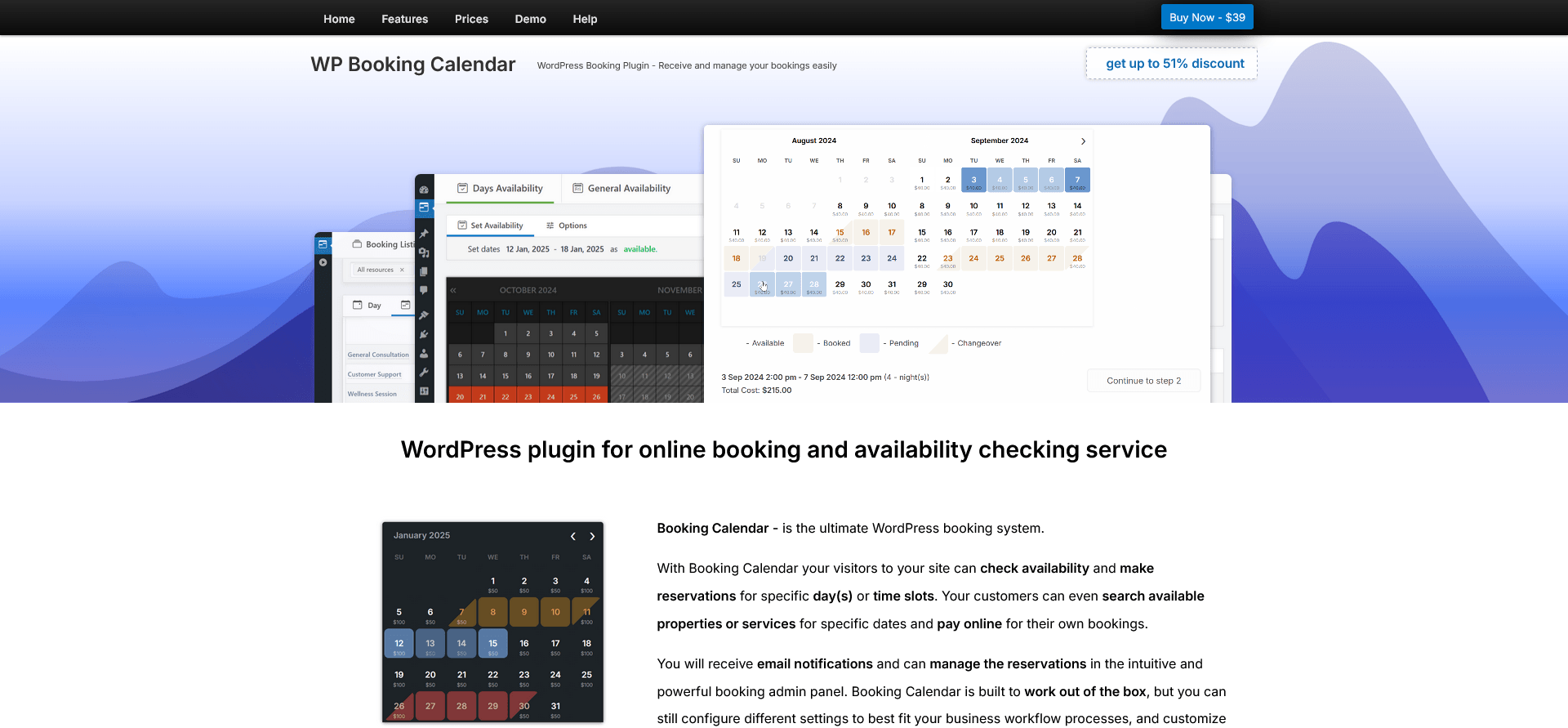Open the General Consultation resource link
The image size is (1568, 728).
point(378,355)
